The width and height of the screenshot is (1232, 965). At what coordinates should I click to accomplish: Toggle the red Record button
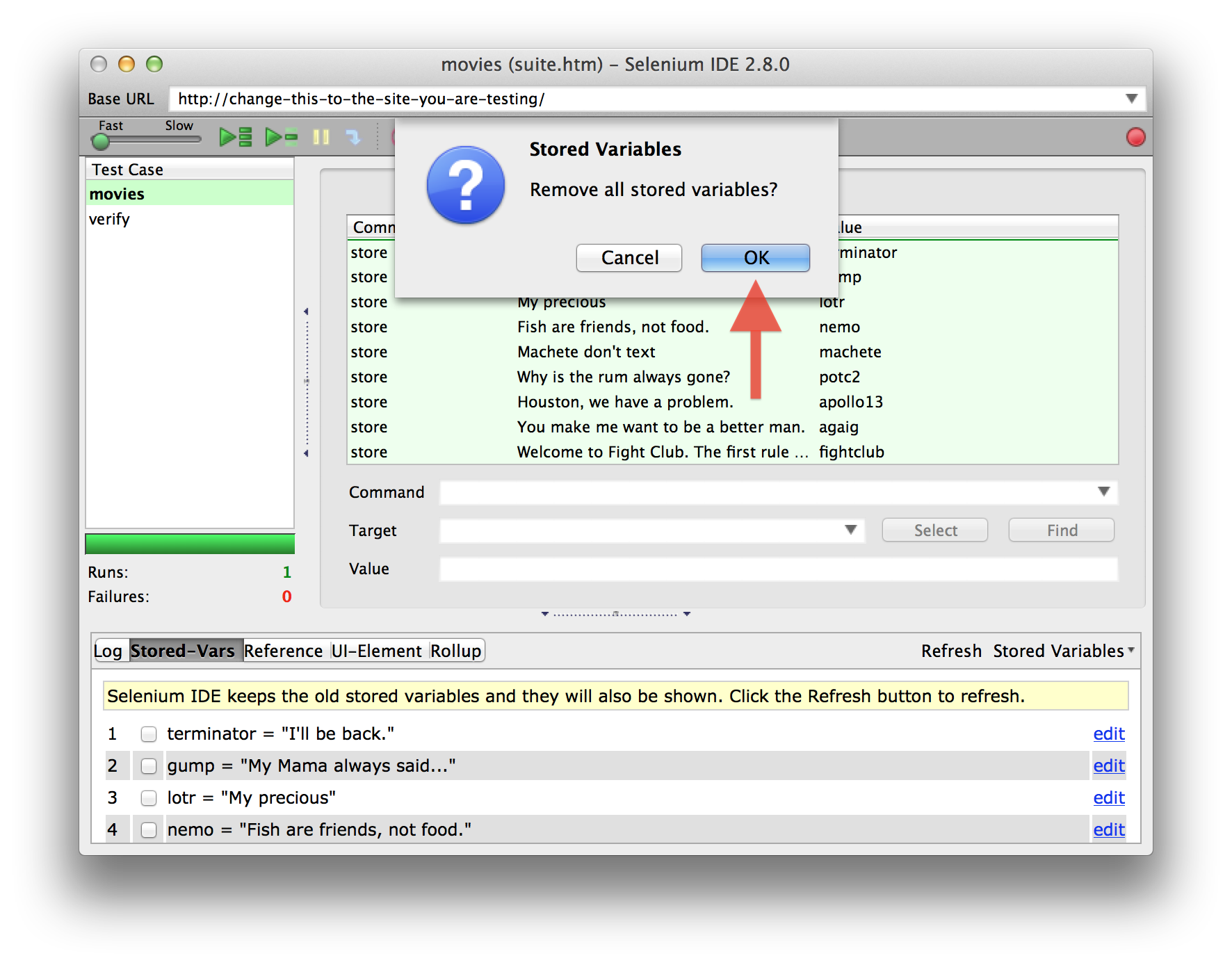1135,137
